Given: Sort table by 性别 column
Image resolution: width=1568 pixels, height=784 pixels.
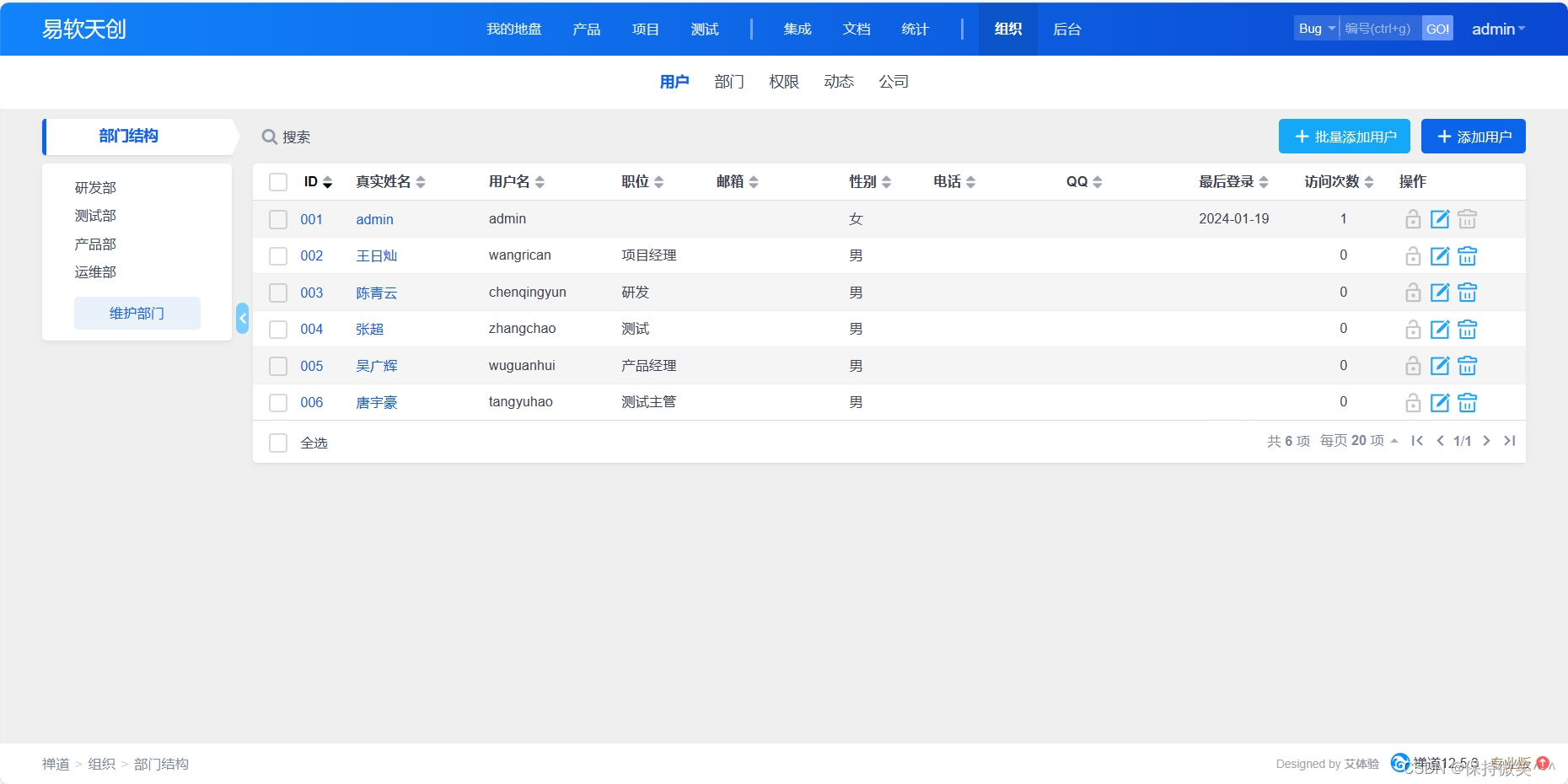Looking at the screenshot, I should click(870, 182).
